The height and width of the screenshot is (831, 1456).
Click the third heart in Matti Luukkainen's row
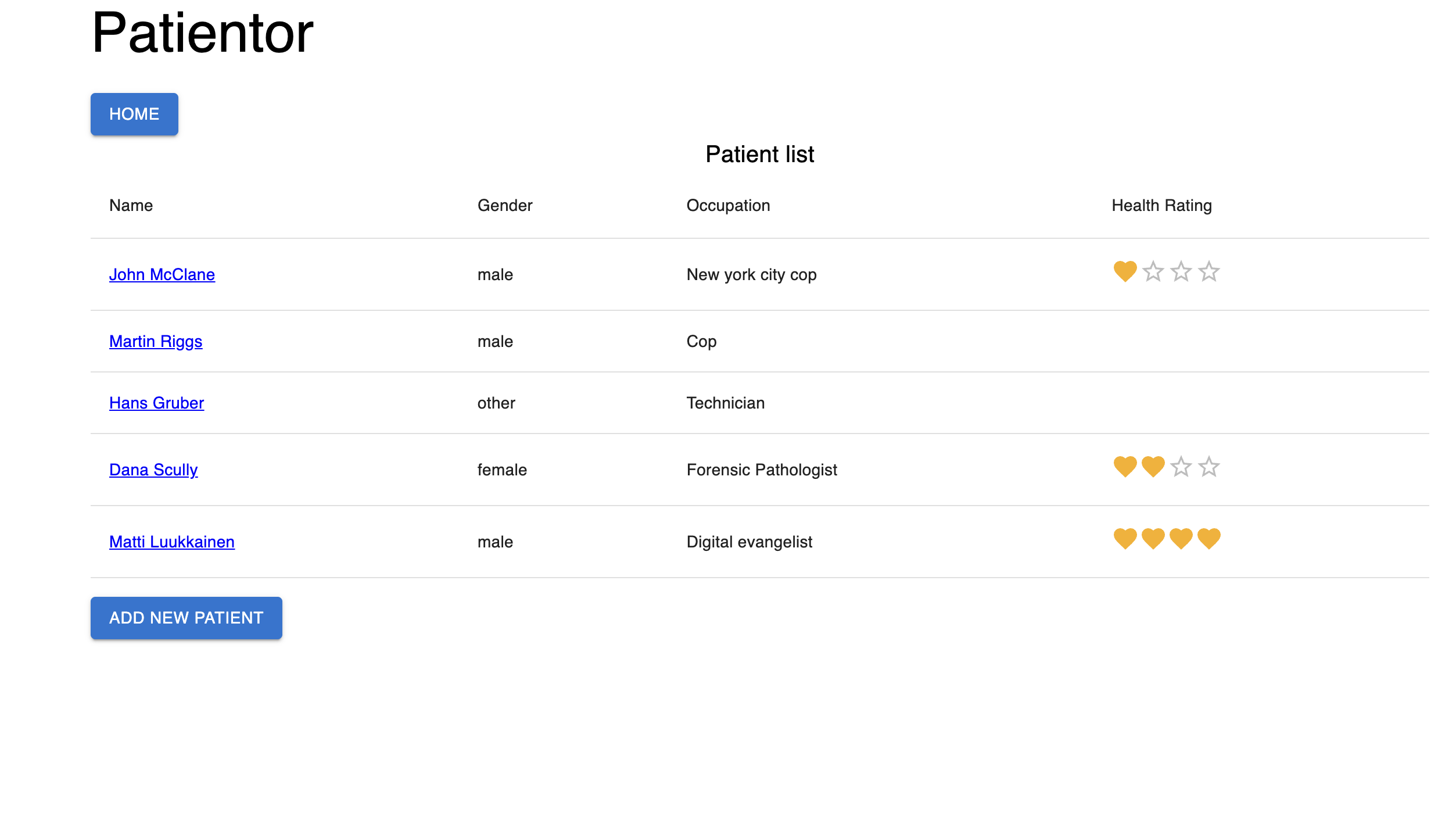1181,539
